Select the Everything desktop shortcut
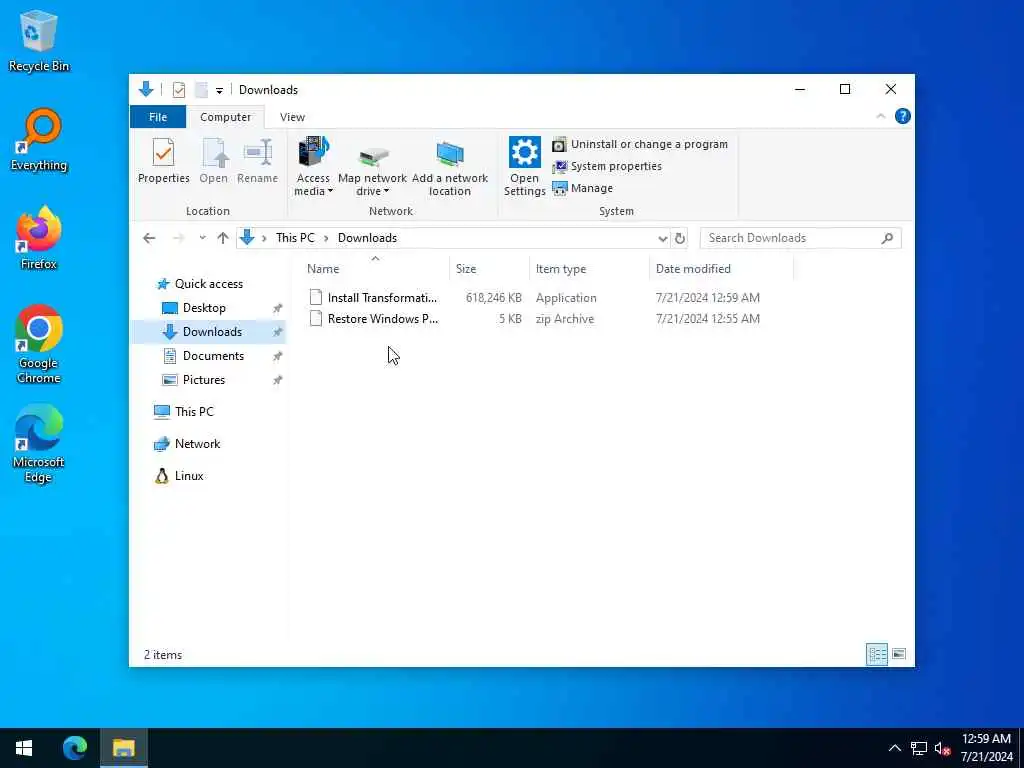The height and width of the screenshot is (768, 1024). 39,140
